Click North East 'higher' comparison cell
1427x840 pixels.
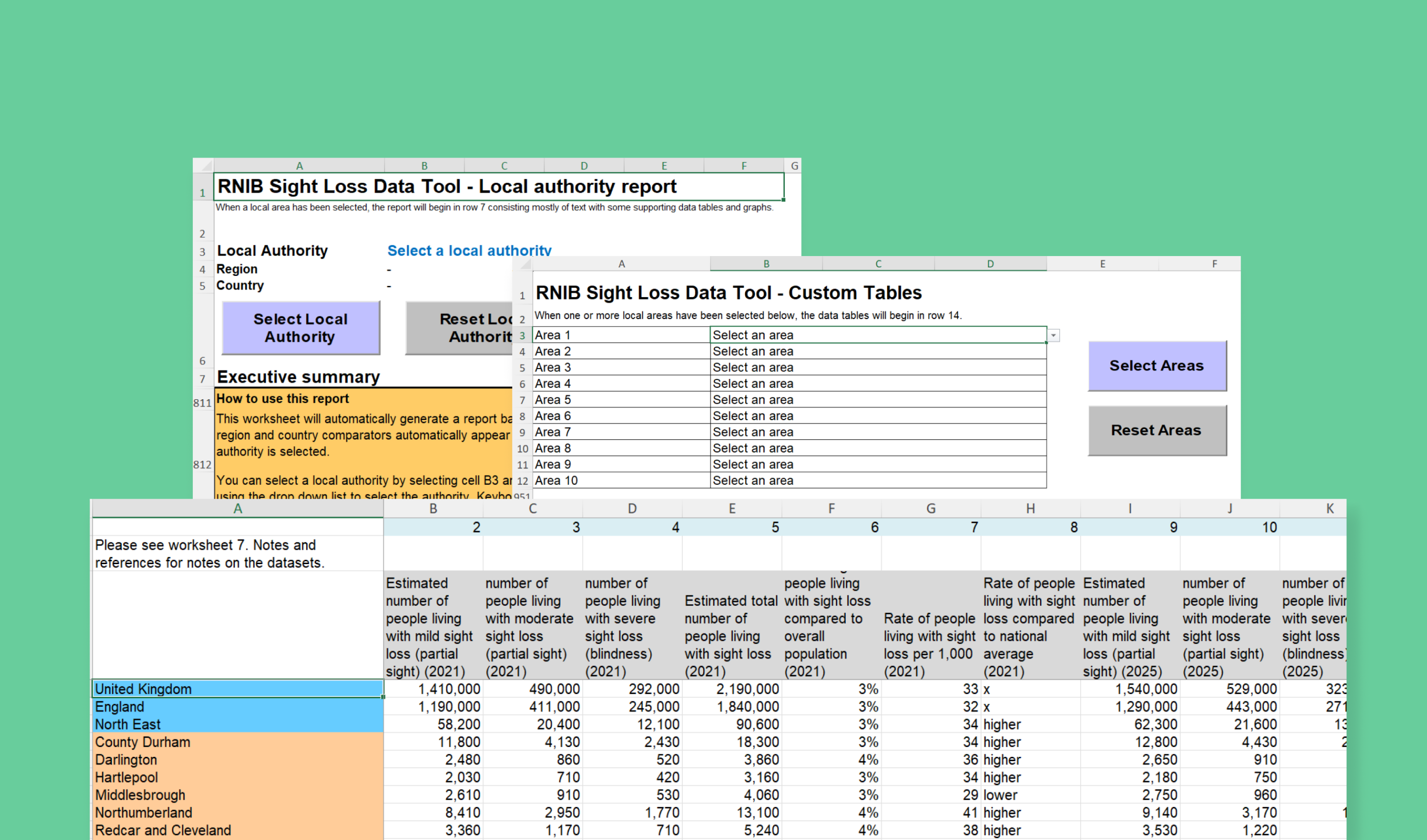tap(1031, 724)
